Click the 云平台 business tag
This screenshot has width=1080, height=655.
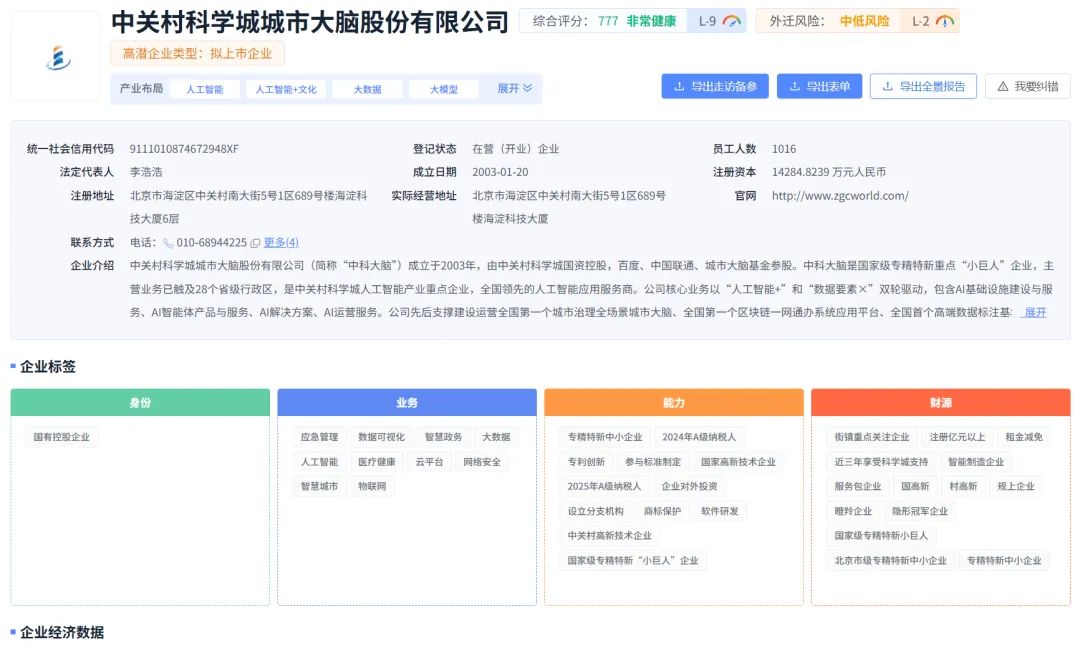pos(429,461)
